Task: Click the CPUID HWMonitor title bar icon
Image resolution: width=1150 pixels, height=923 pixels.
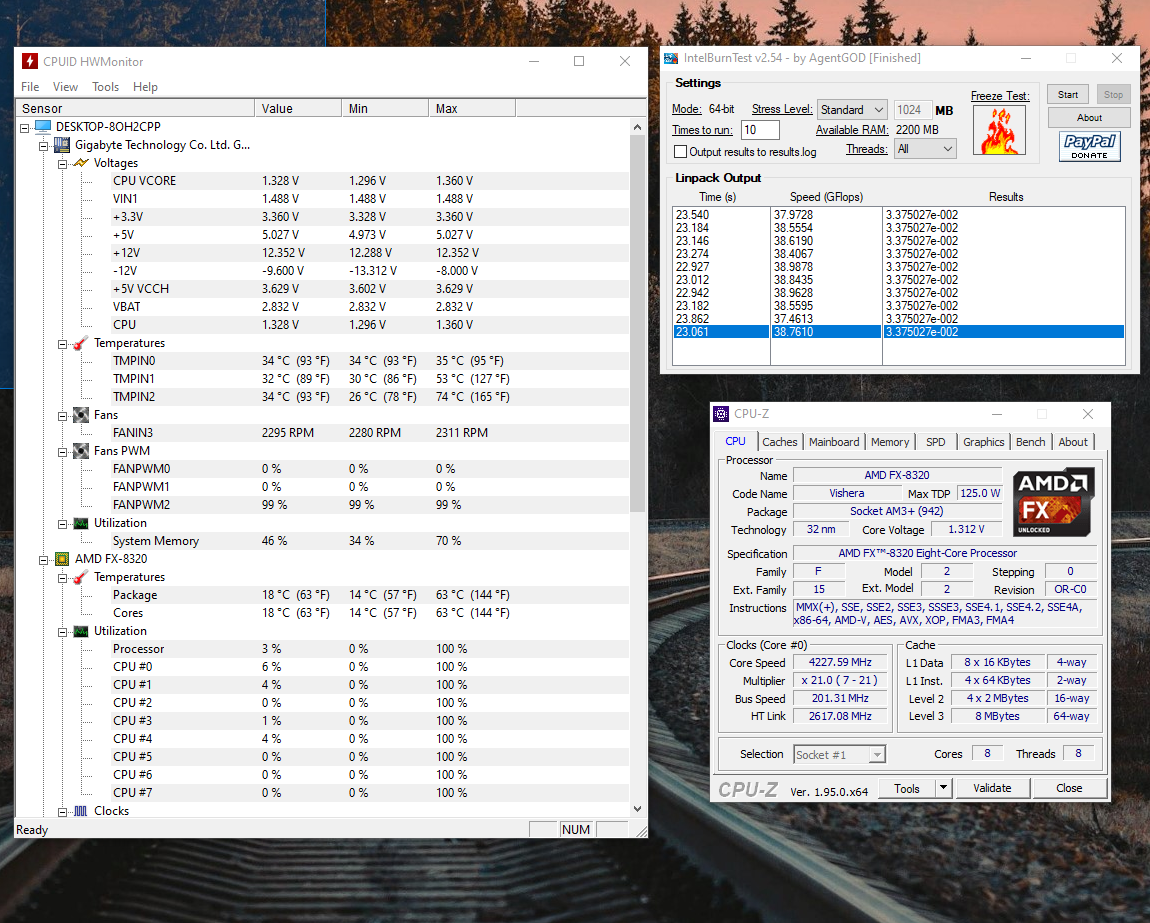Action: (29, 61)
